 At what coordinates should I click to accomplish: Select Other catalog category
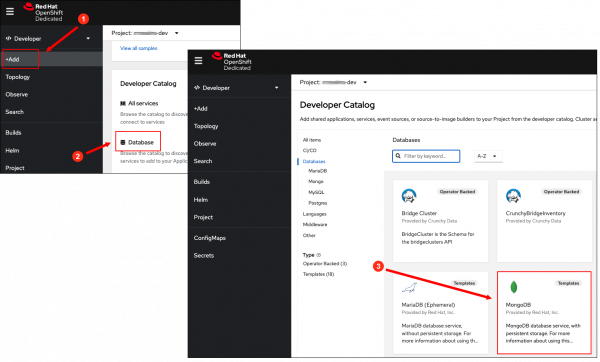click(x=309, y=235)
